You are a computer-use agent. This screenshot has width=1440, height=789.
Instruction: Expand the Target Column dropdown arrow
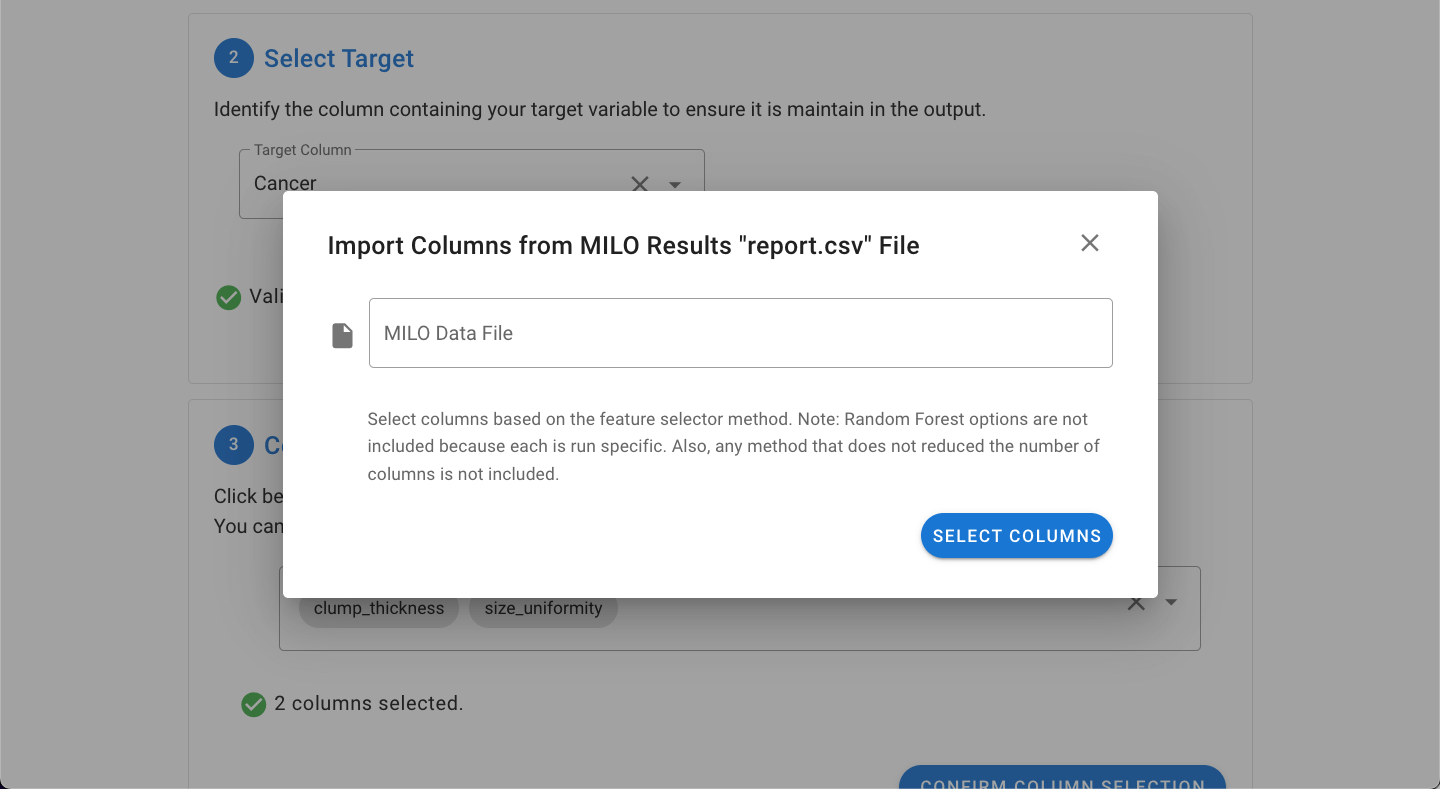pos(675,185)
